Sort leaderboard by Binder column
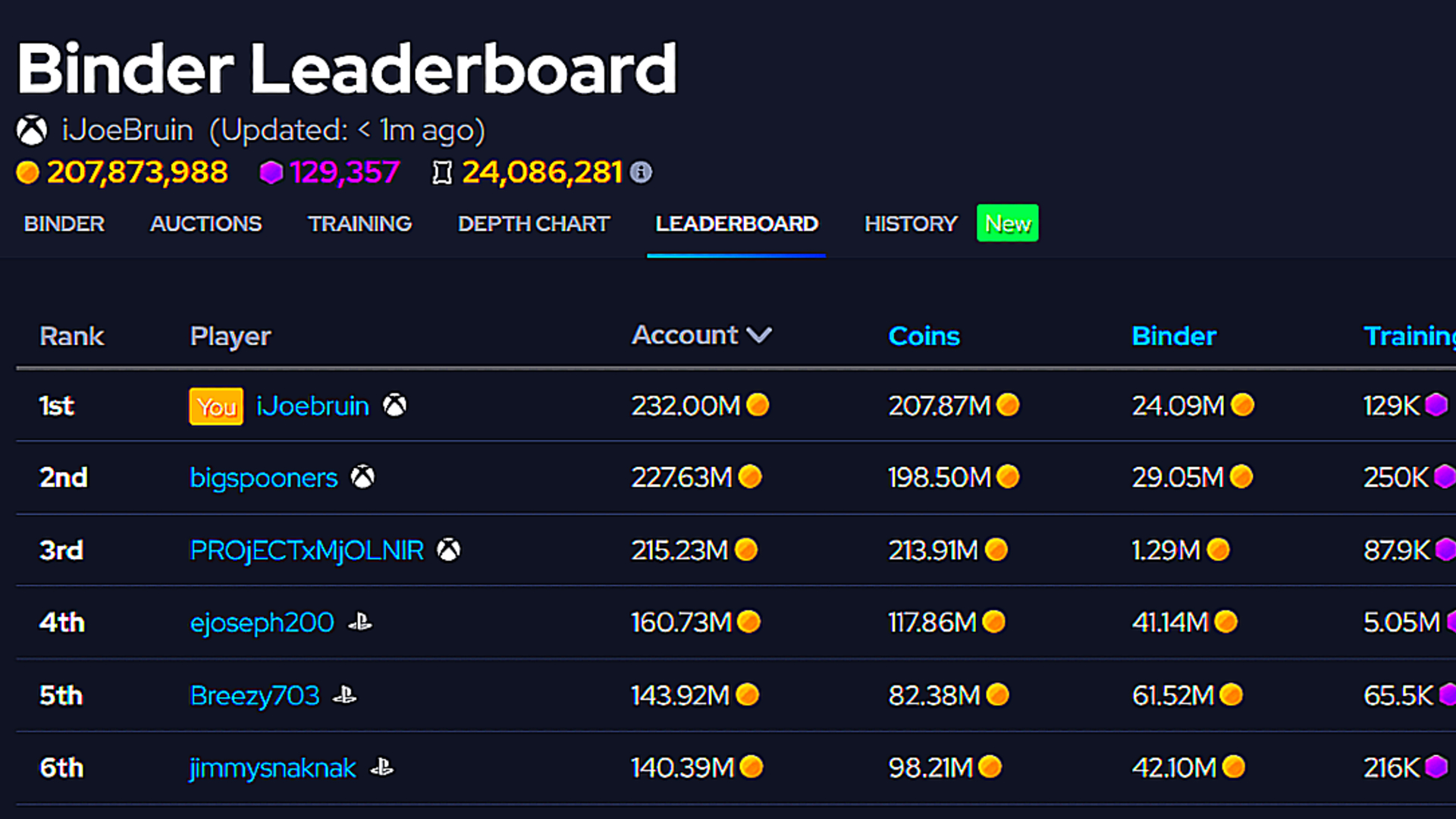 tap(1173, 336)
